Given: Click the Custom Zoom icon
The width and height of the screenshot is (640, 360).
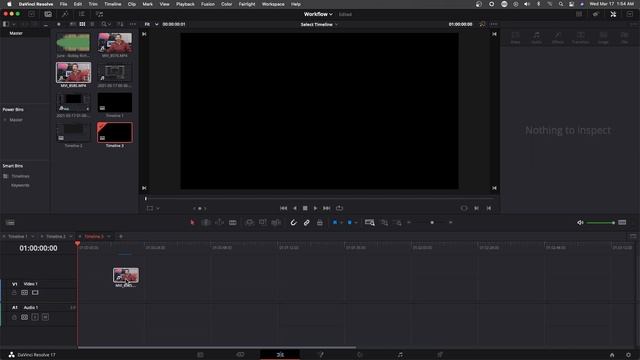Looking at the screenshot, I should click(398, 222).
